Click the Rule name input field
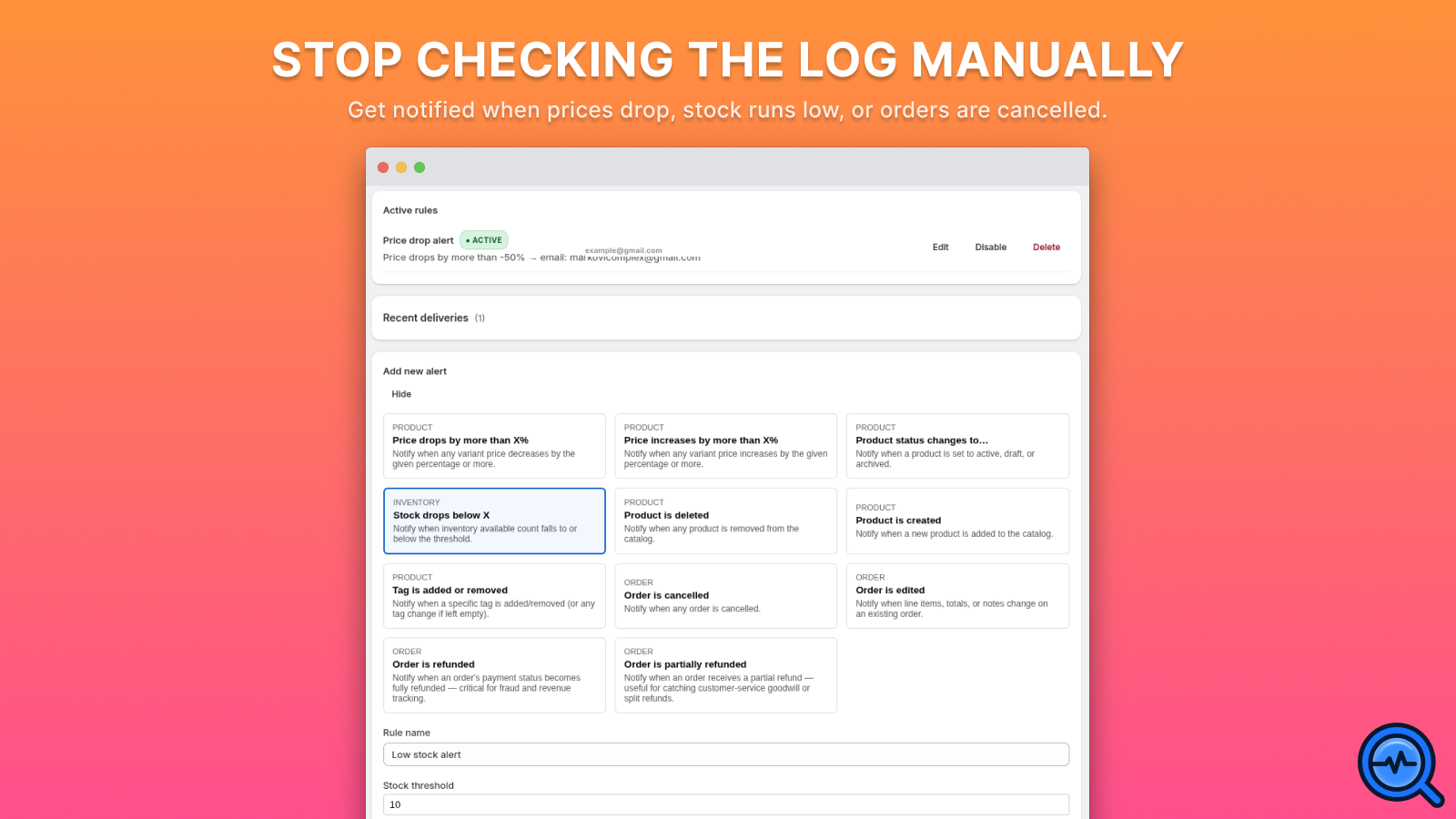The height and width of the screenshot is (819, 1456). coord(726,754)
